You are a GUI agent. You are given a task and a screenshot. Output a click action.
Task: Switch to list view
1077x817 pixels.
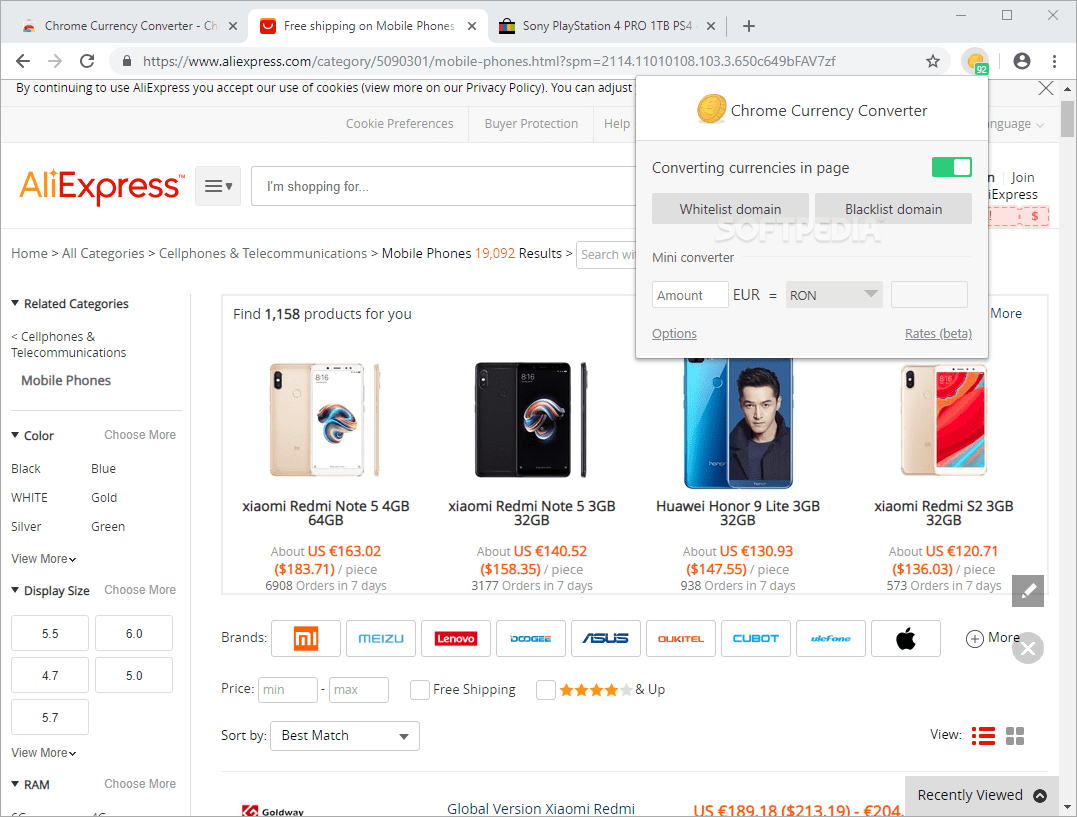[984, 736]
